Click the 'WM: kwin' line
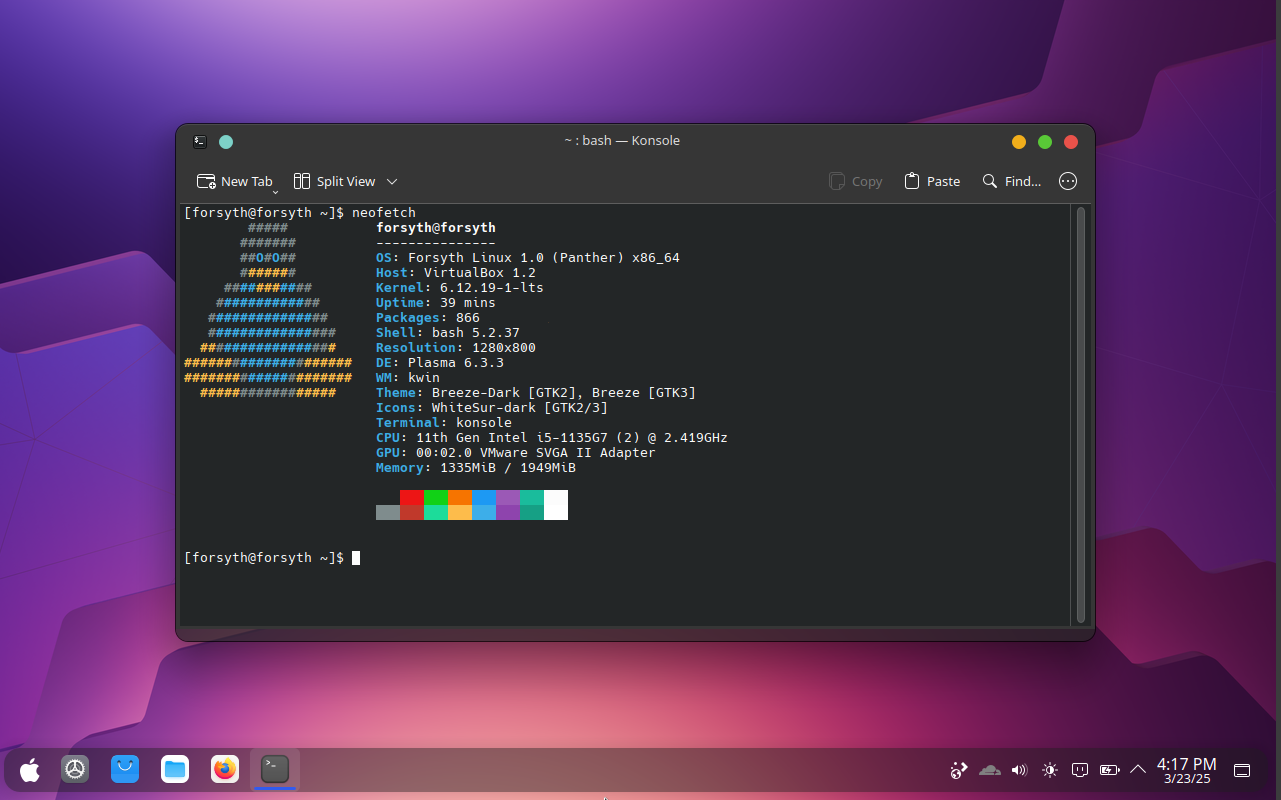 [408, 378]
